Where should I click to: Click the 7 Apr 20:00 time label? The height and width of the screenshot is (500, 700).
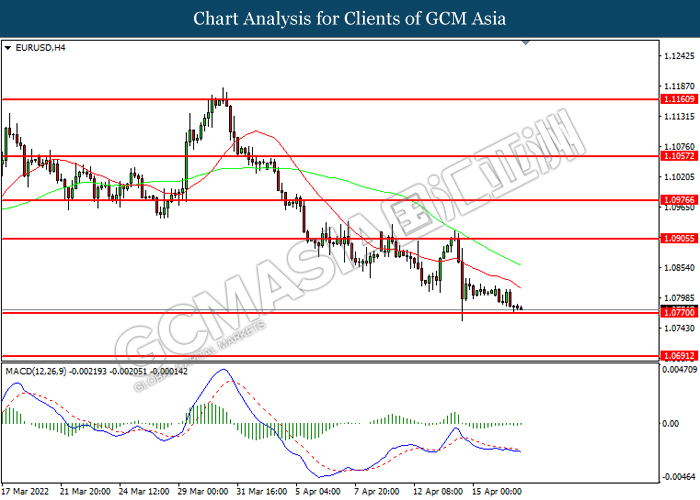(377, 492)
